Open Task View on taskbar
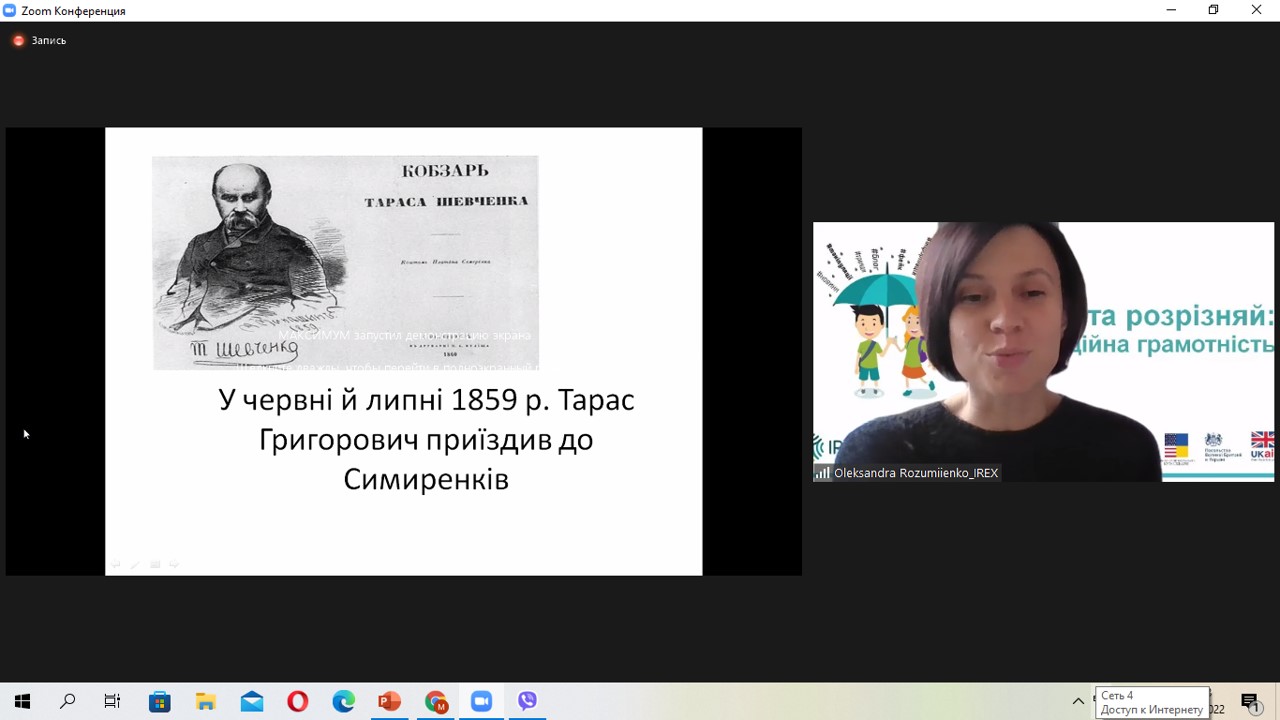This screenshot has width=1280, height=720. tap(112, 702)
